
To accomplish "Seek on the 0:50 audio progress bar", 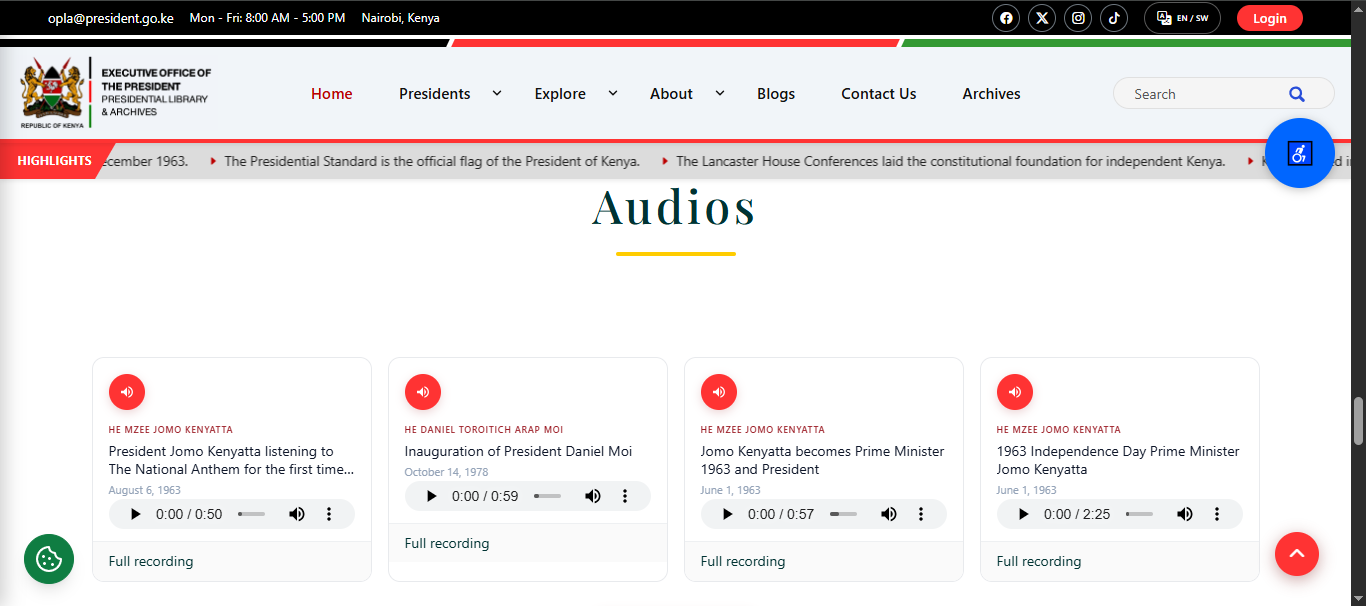I will 252,514.
